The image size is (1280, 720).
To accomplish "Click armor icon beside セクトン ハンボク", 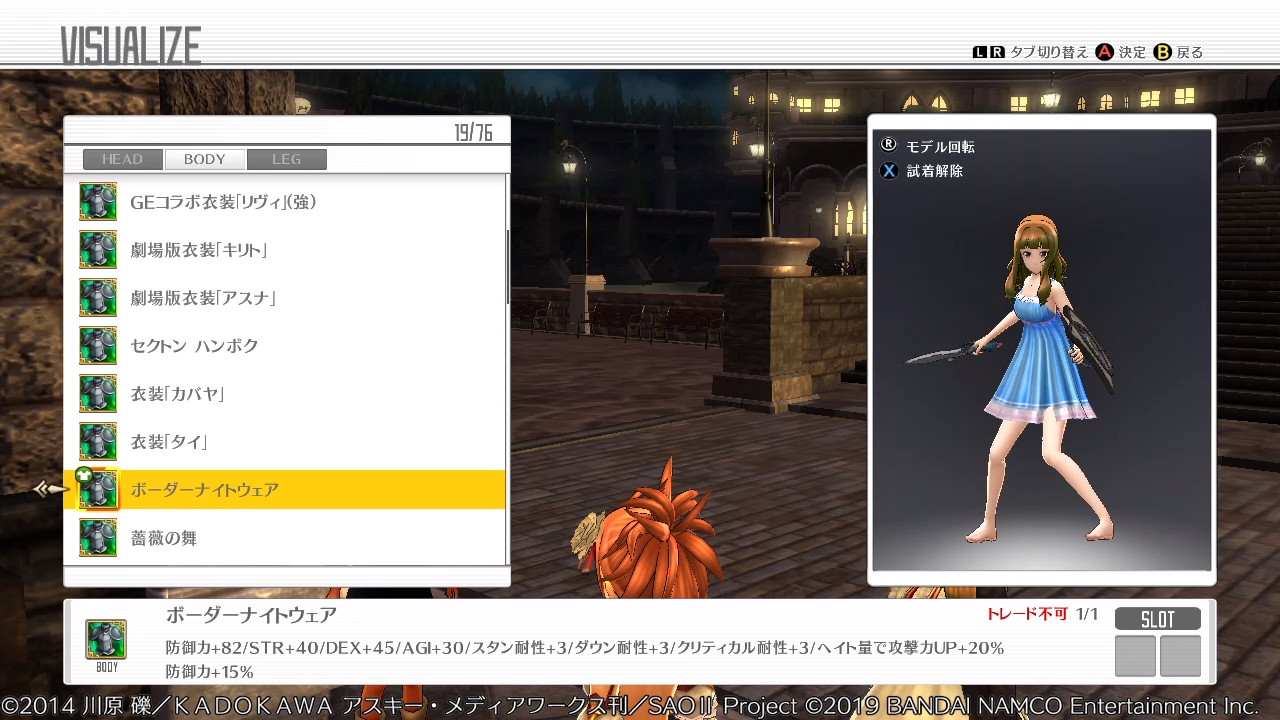I will click(x=98, y=346).
